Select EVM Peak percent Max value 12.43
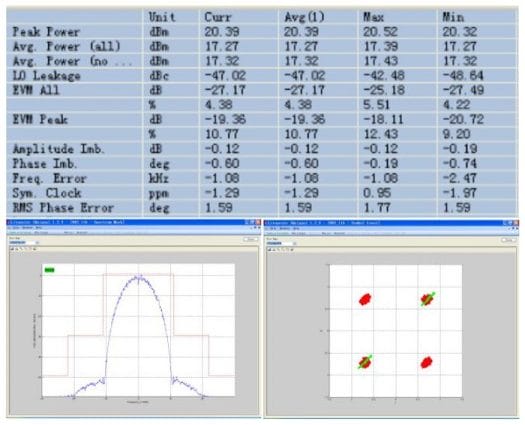The width and height of the screenshot is (525, 425). pos(380,135)
